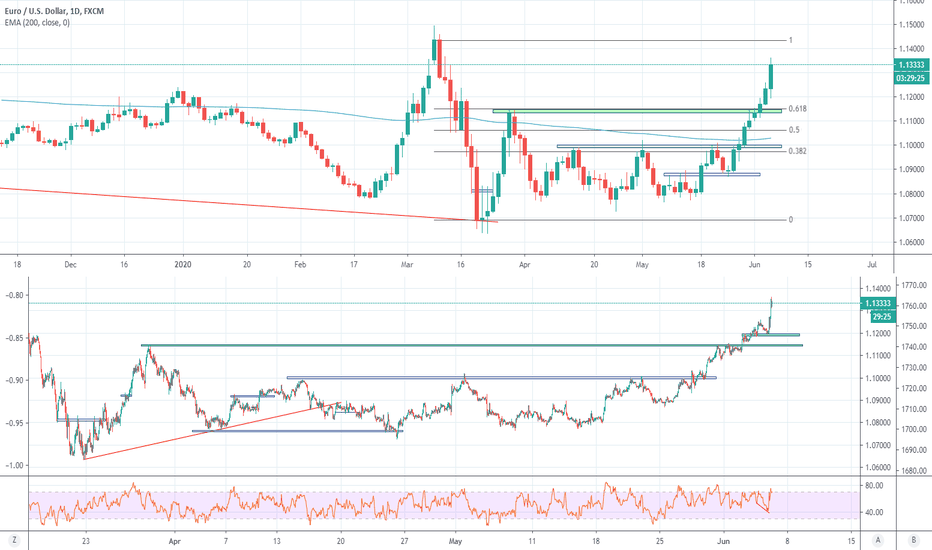Click -0.80 on the lower left axis
Viewport: 932px width, 550px height.
[14, 295]
